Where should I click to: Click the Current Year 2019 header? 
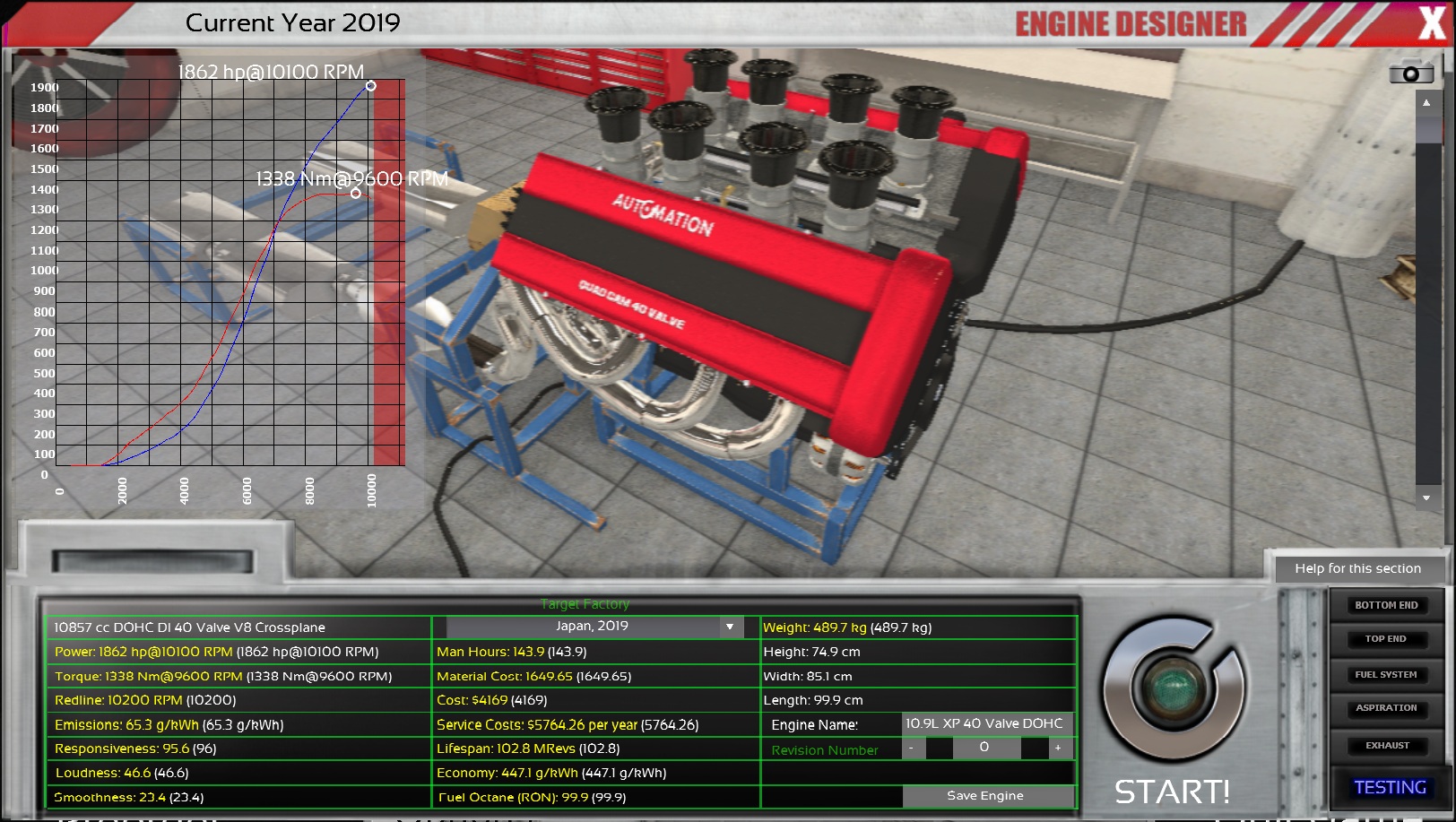point(293,22)
